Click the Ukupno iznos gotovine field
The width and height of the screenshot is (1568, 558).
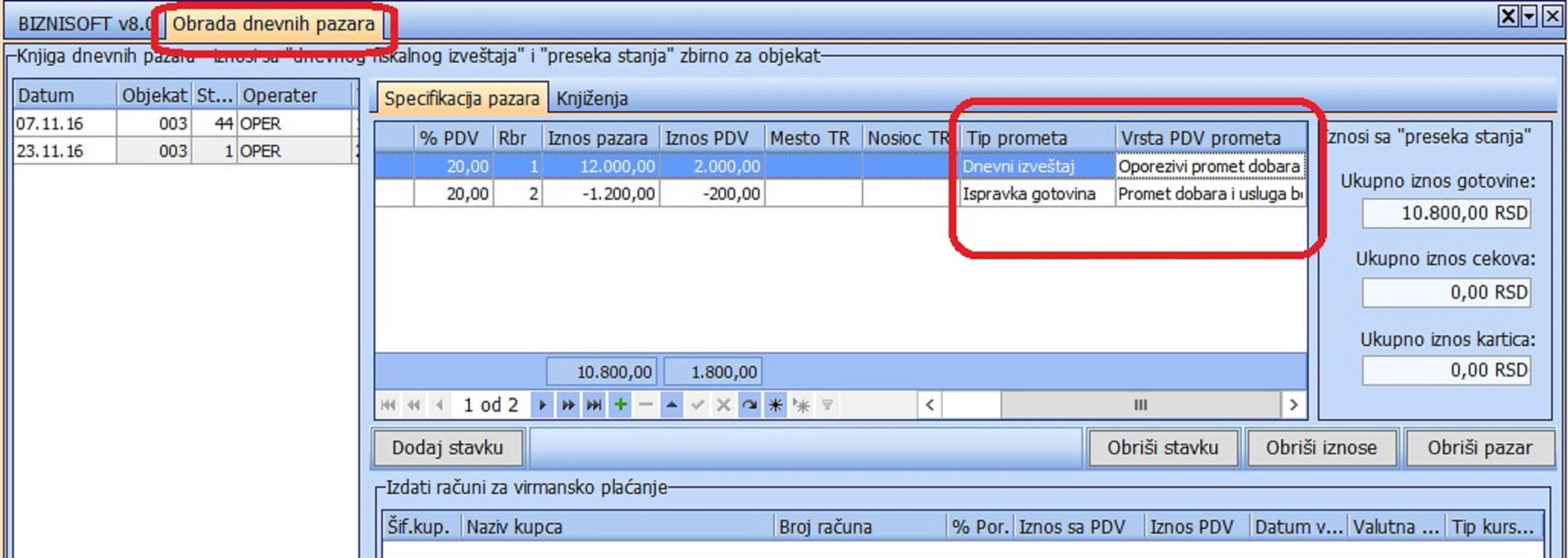coord(1446,214)
